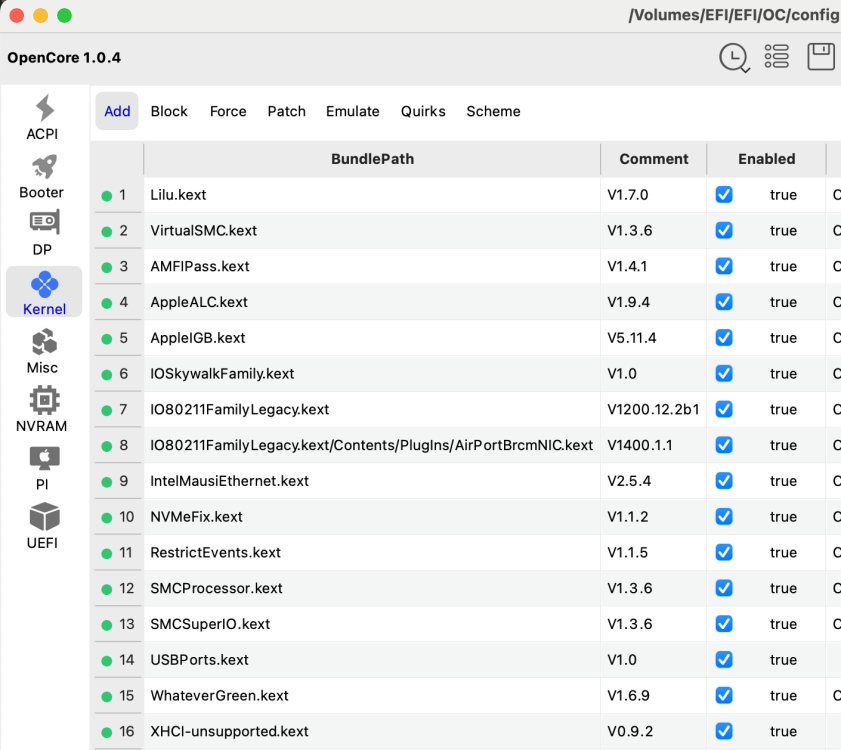This screenshot has width=841, height=750.
Task: Toggle IO80211FamilyLegacy.kext V1200.12.2b1 checkbox
Action: pyautogui.click(x=724, y=409)
